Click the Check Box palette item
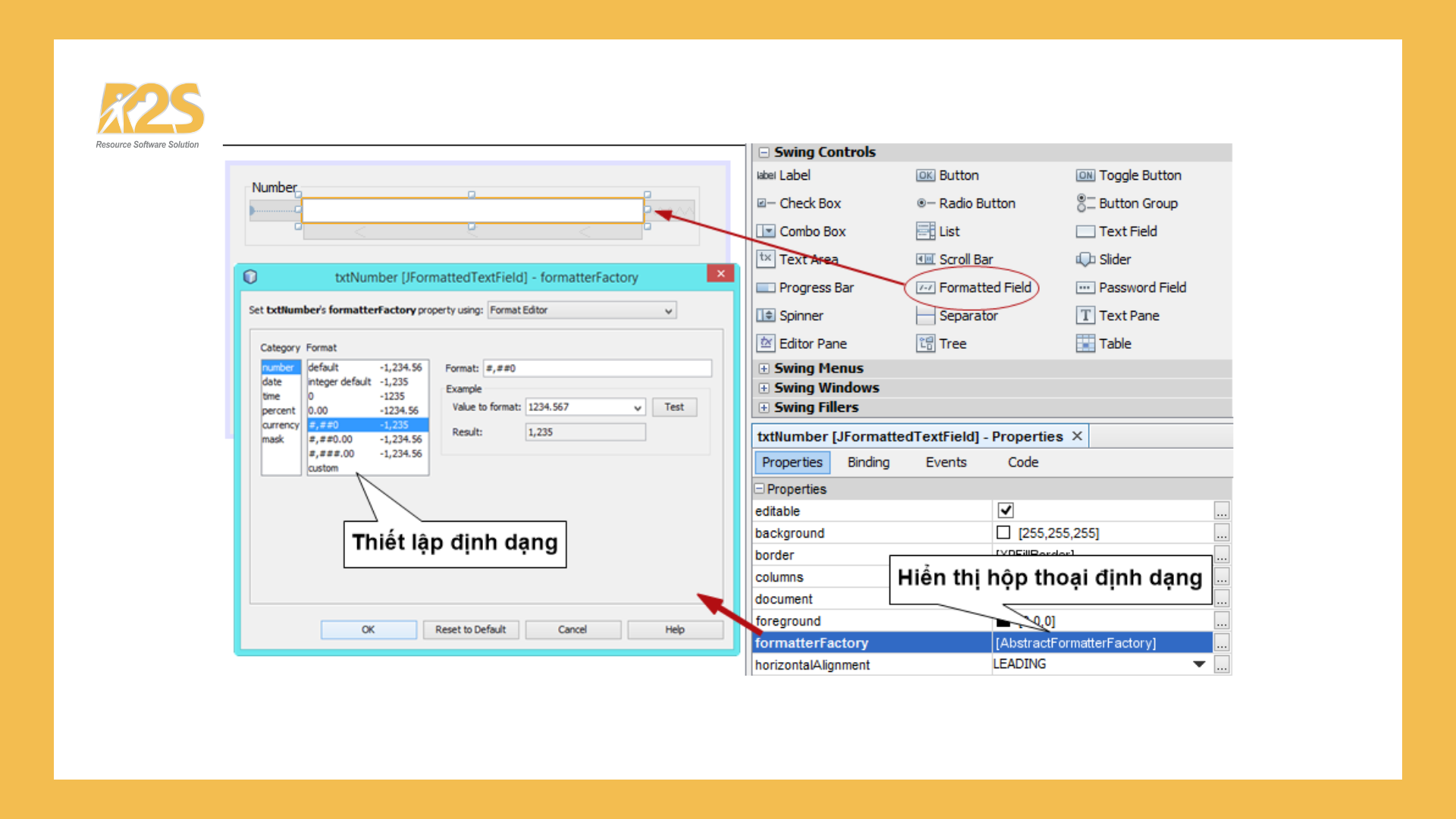1456x819 pixels. (809, 203)
